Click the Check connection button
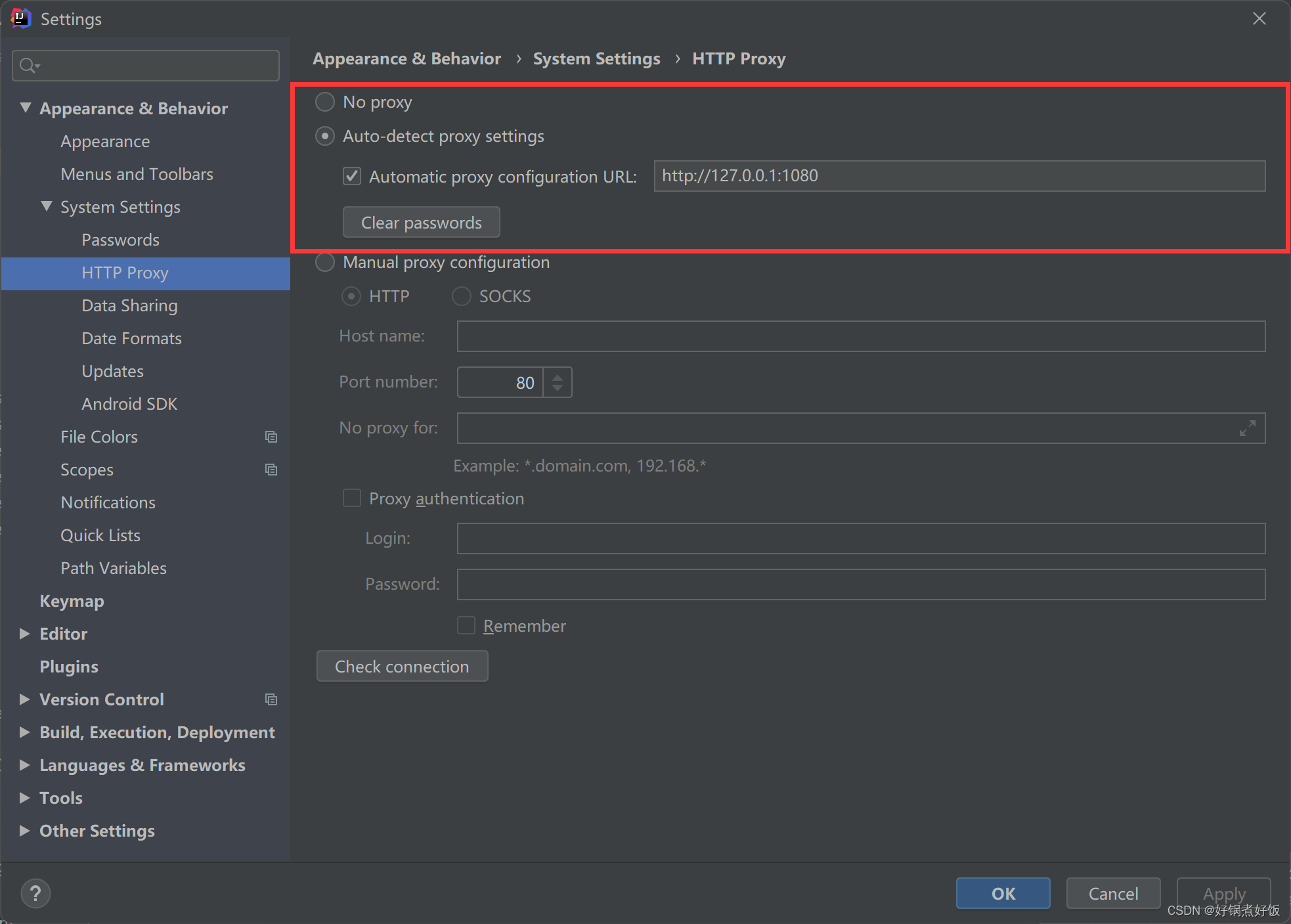The image size is (1291, 924). (x=402, y=667)
